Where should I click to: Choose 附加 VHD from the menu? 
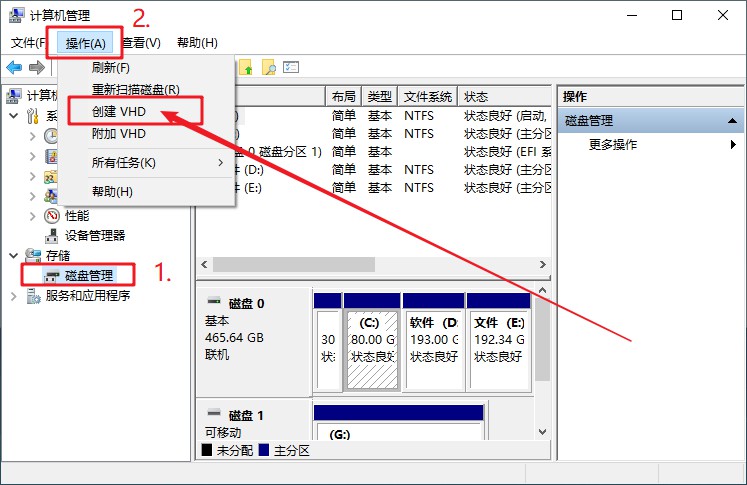119,133
